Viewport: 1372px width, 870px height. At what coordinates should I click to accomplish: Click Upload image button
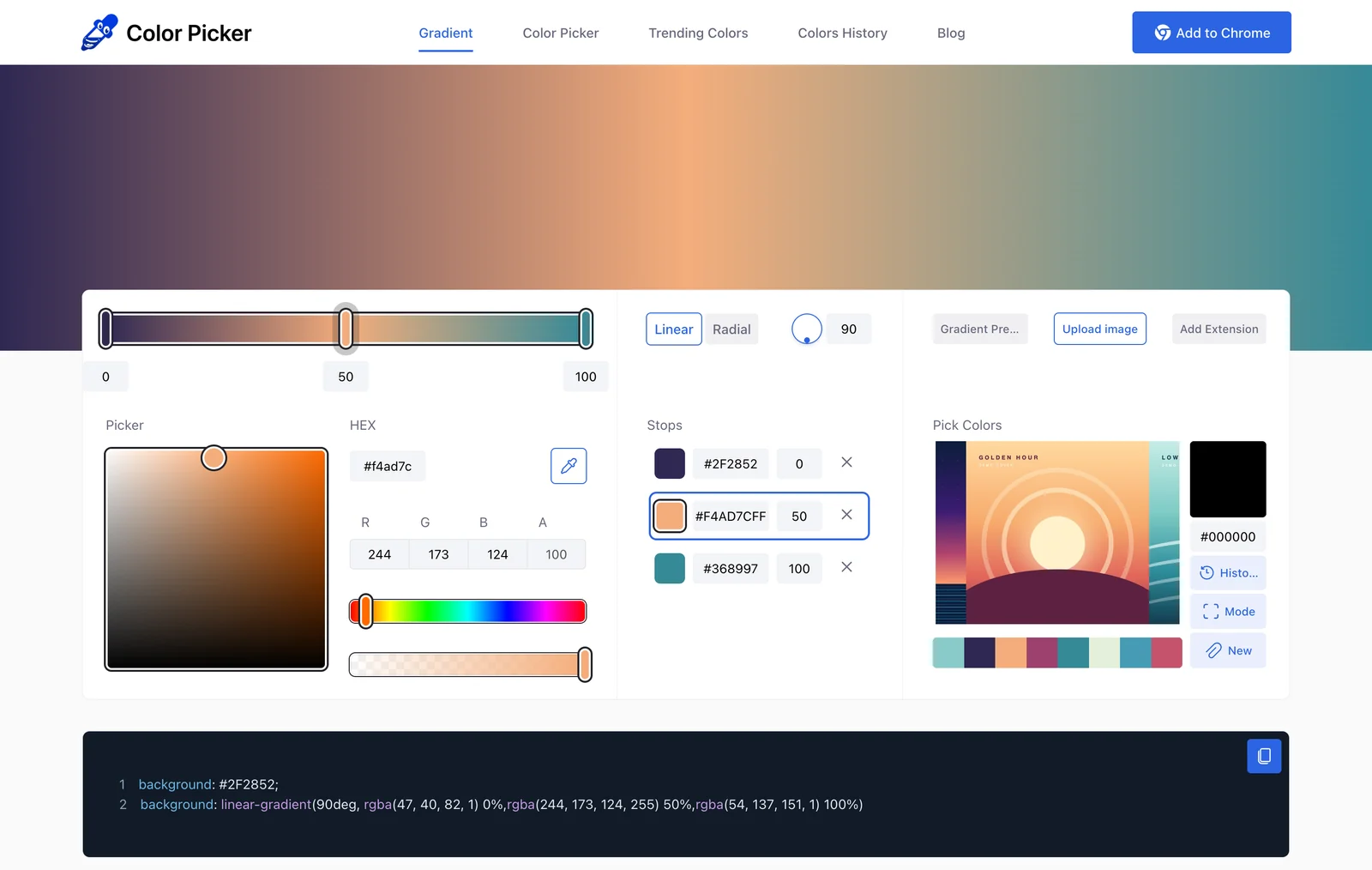click(1100, 329)
